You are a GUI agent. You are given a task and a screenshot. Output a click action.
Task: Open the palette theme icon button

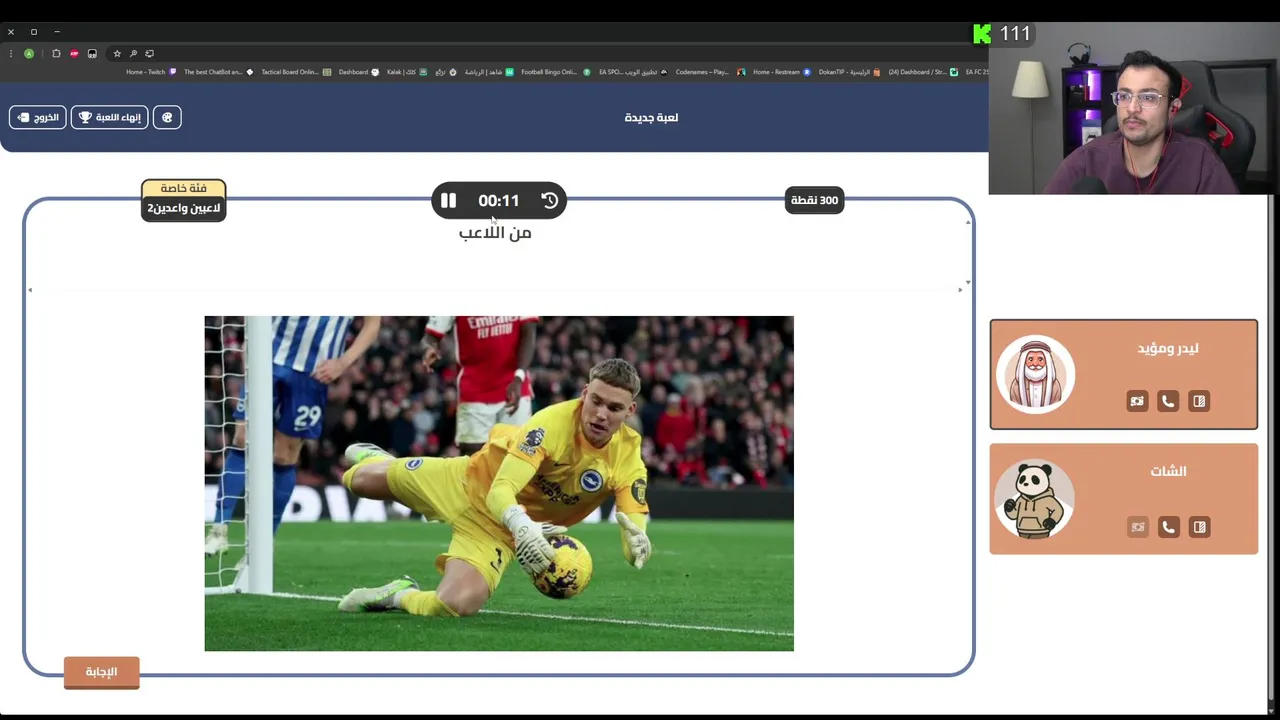[x=167, y=117]
